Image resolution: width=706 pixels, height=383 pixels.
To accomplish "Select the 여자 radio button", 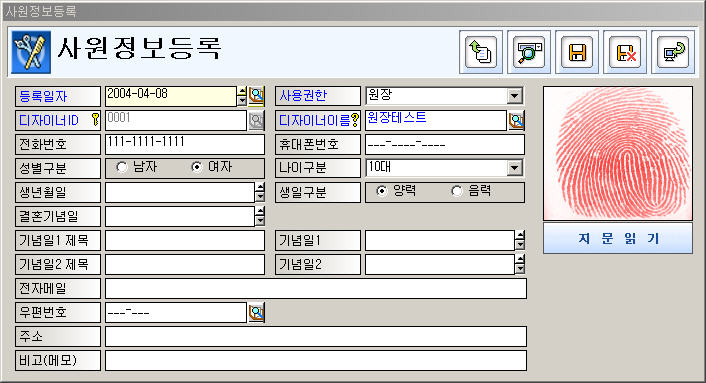I will pyautogui.click(x=197, y=167).
